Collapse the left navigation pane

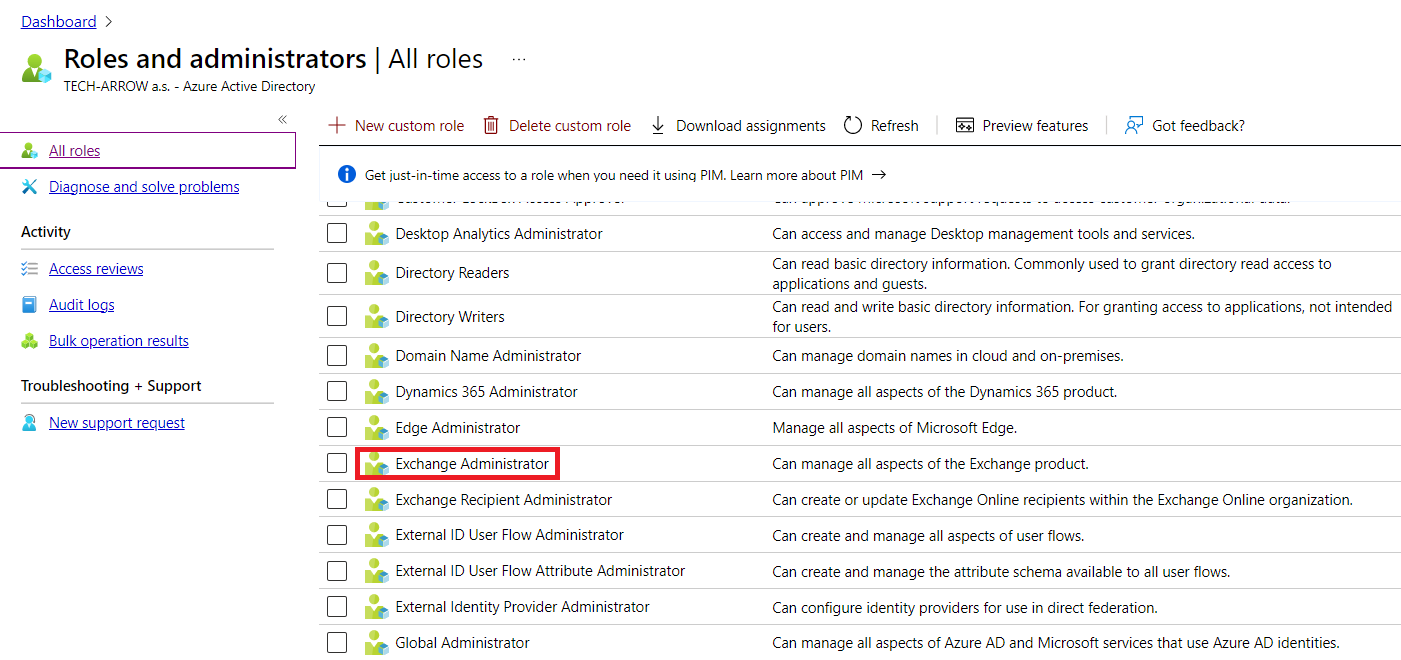(282, 119)
